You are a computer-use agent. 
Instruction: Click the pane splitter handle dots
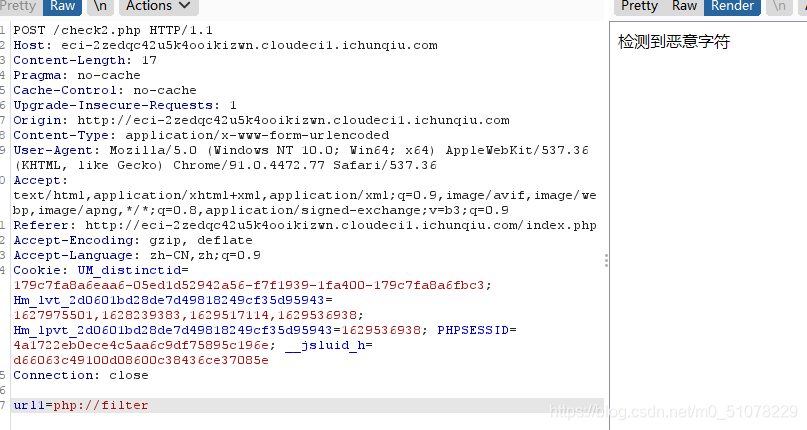pos(606,261)
